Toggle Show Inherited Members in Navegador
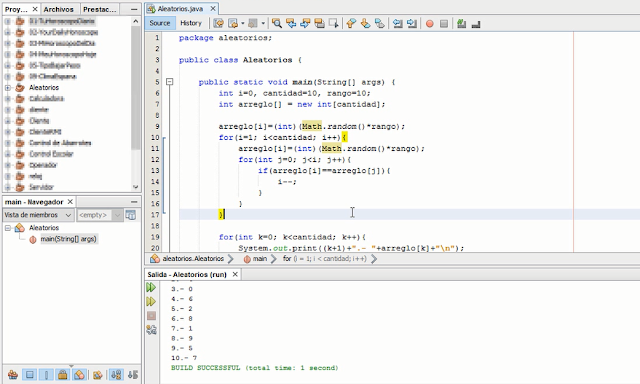The height and width of the screenshot is (384, 640). pos(13,374)
